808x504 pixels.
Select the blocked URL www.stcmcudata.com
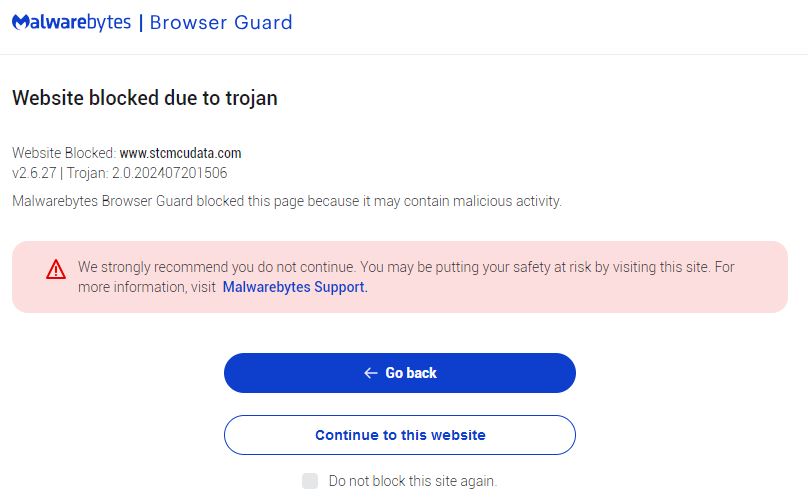tap(180, 153)
